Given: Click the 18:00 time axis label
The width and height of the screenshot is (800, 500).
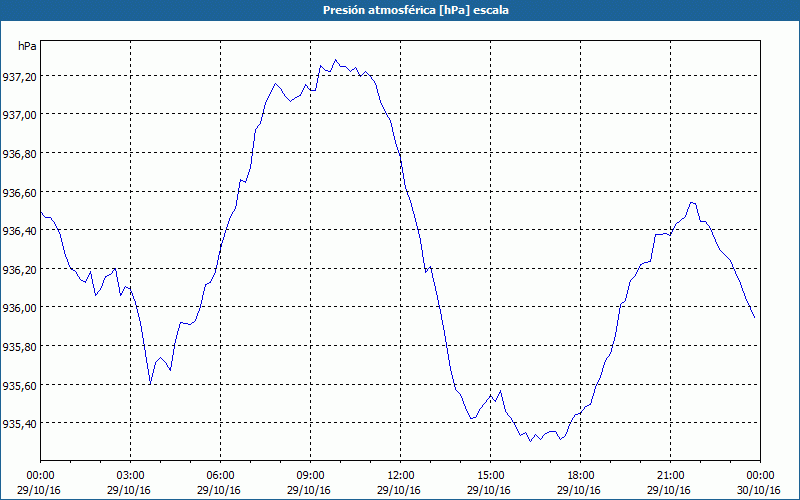Looking at the screenshot, I should pos(581,476).
